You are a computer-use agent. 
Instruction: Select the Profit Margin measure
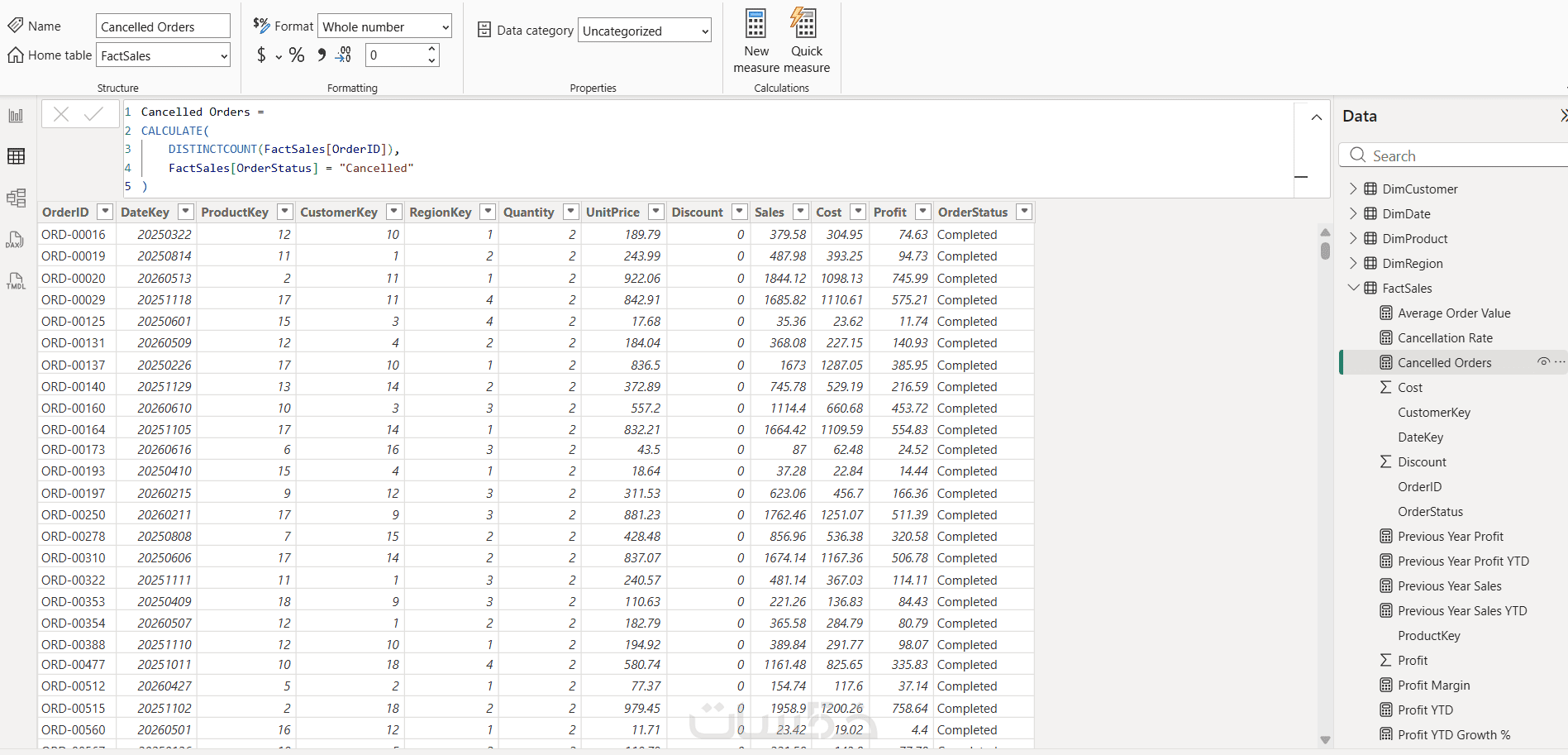1433,685
